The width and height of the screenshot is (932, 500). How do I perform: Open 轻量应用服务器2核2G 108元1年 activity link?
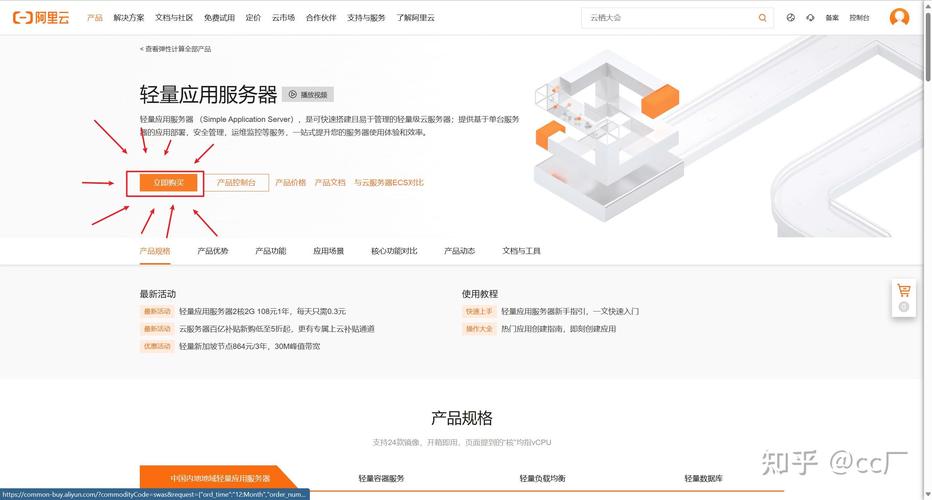pos(262,311)
